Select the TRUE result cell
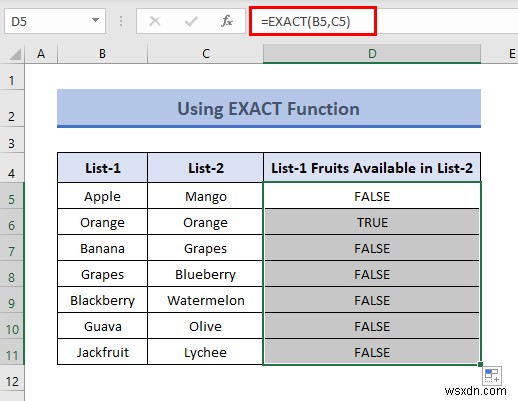Image resolution: width=518 pixels, height=401 pixels. tap(372, 222)
